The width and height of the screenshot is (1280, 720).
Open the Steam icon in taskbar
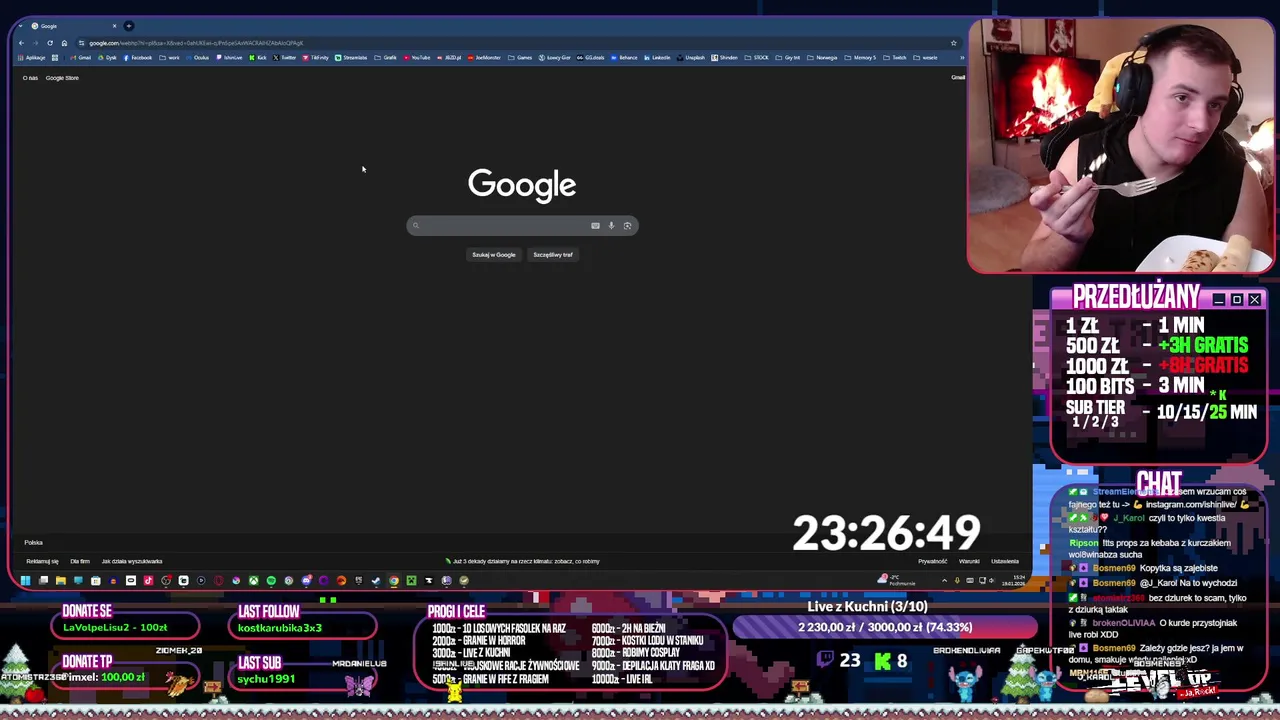375,580
